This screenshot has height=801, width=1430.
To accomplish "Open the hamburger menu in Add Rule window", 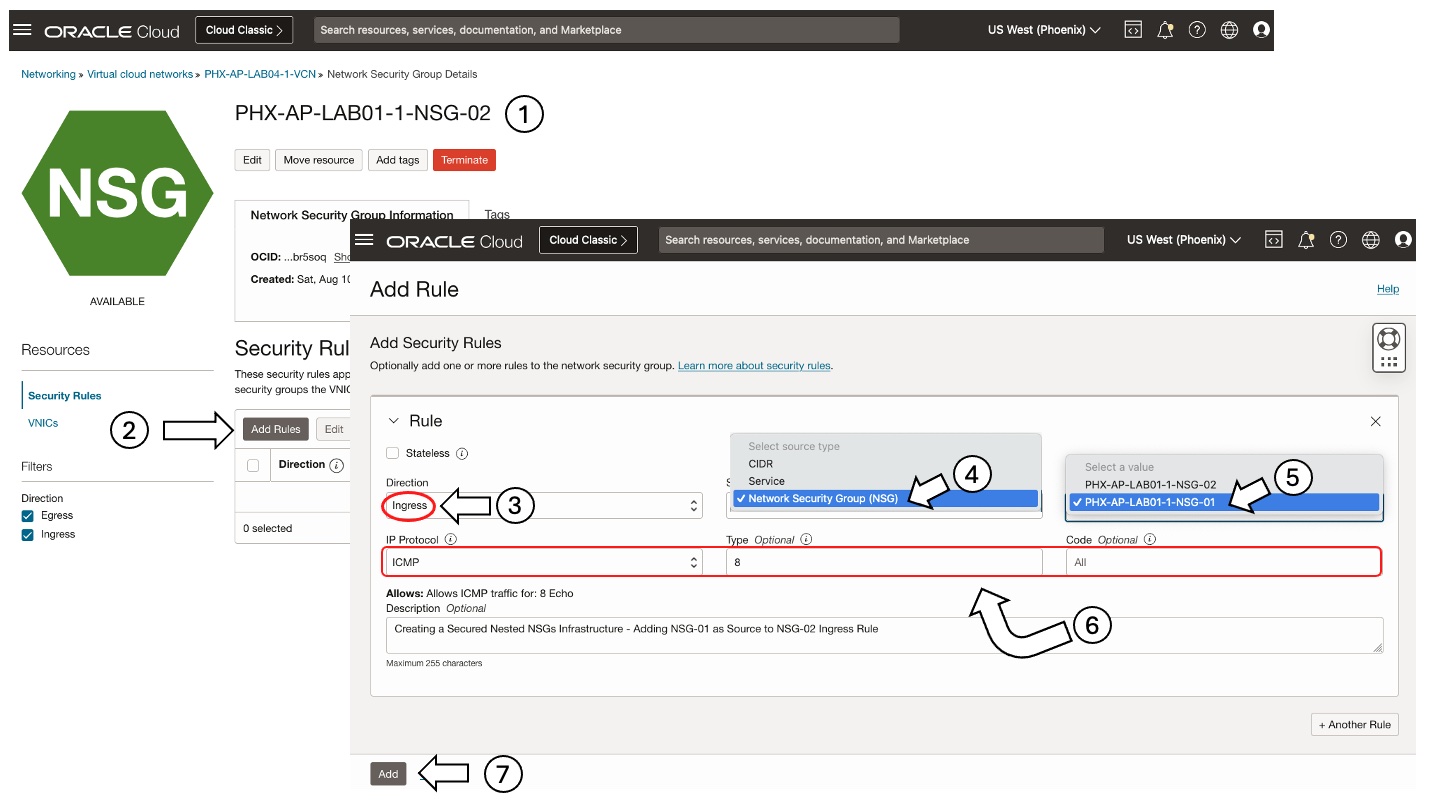I will [x=364, y=240].
